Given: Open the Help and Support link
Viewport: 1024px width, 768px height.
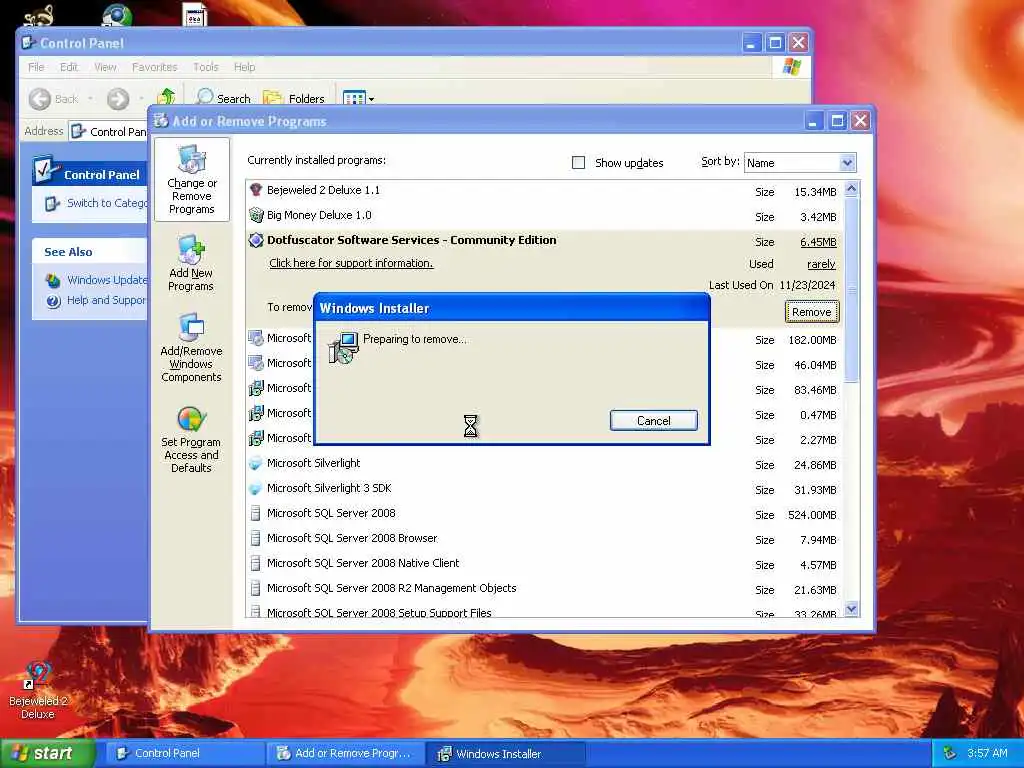Looking at the screenshot, I should [x=106, y=300].
